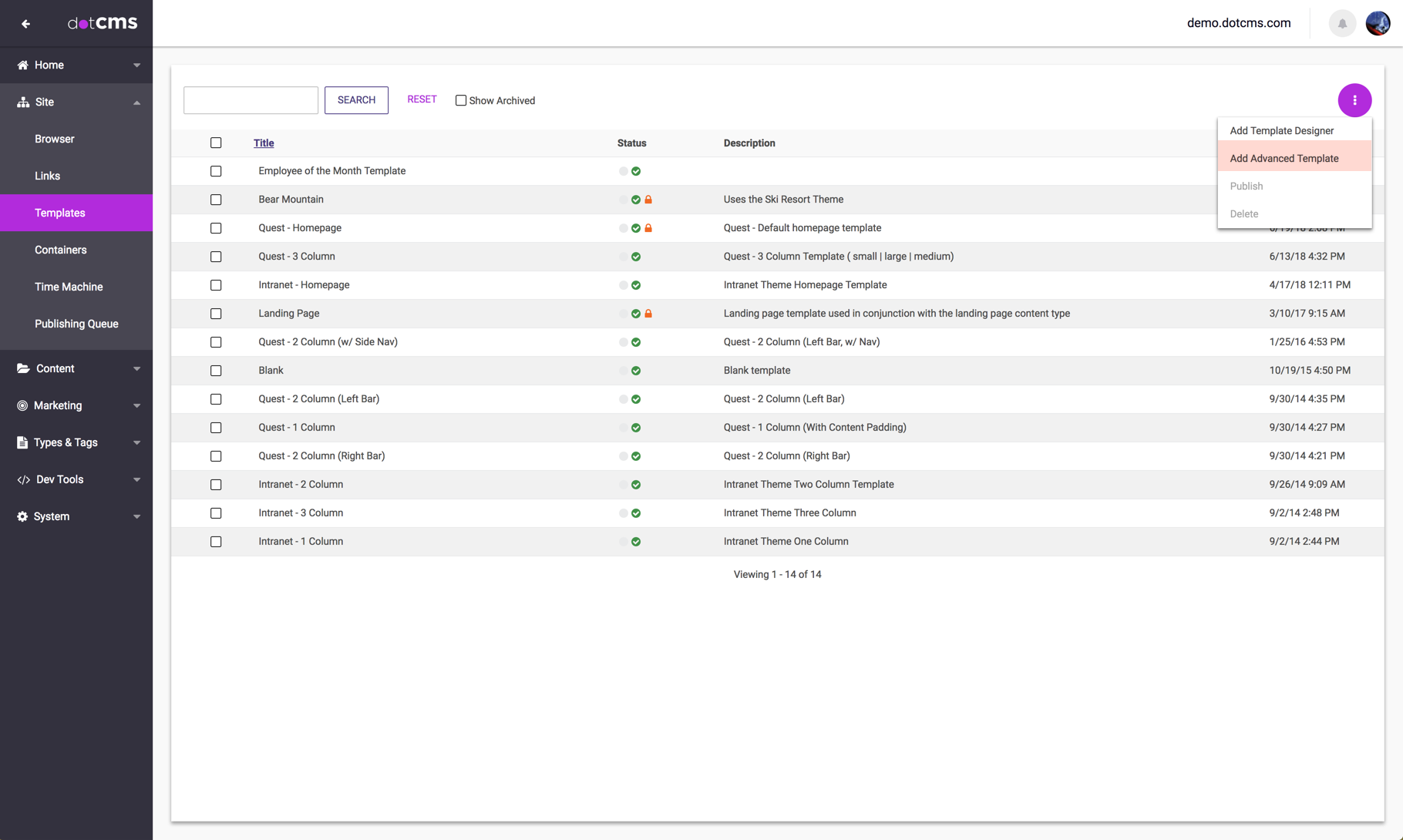Click the RESET link
The height and width of the screenshot is (840, 1403).
click(x=422, y=99)
